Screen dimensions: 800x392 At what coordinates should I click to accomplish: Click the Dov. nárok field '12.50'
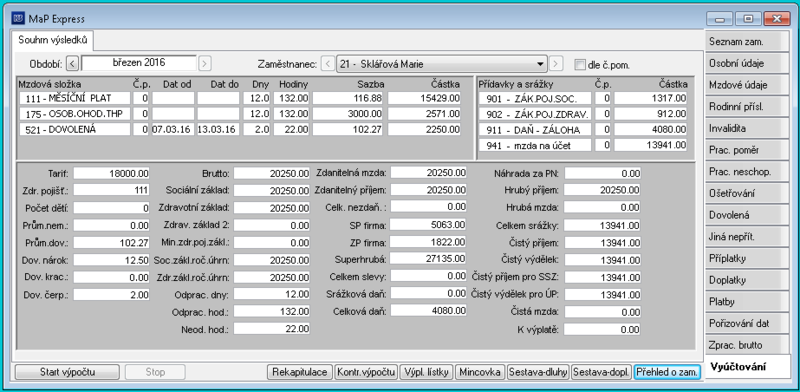pos(111,260)
